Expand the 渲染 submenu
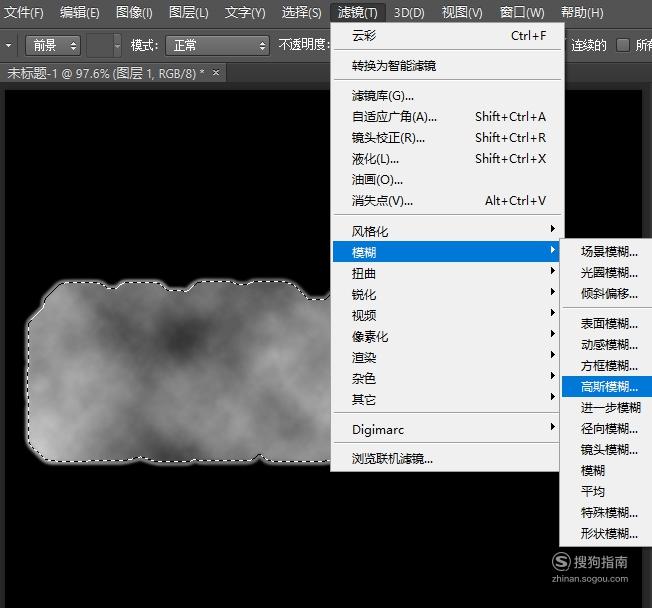This screenshot has height=608, width=652. 446,357
